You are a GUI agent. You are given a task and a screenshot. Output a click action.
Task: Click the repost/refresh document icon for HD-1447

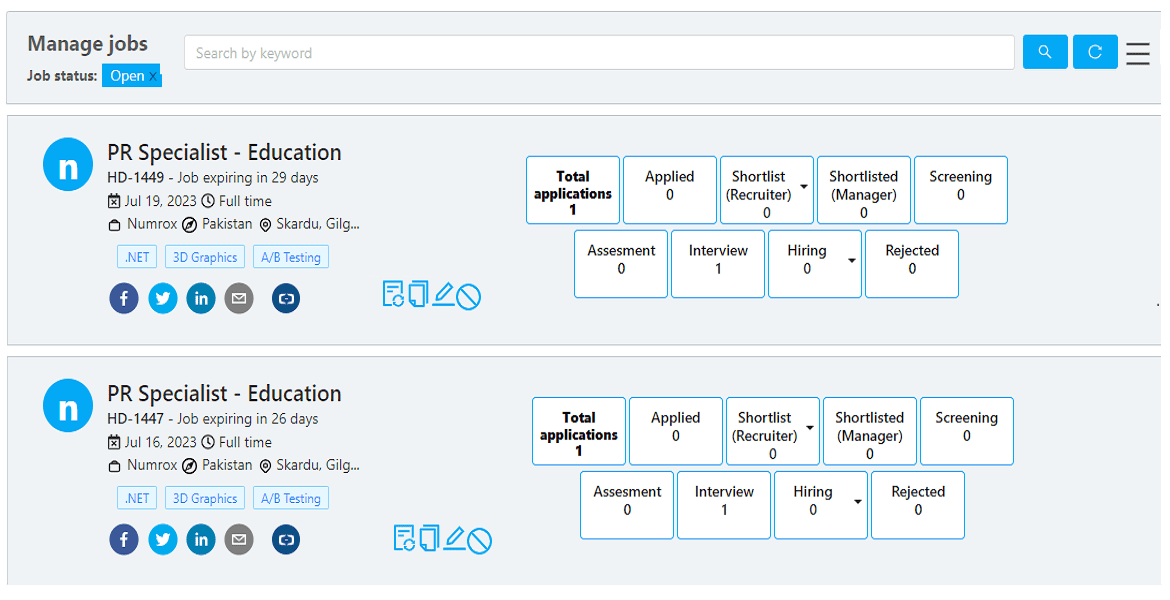(x=404, y=538)
